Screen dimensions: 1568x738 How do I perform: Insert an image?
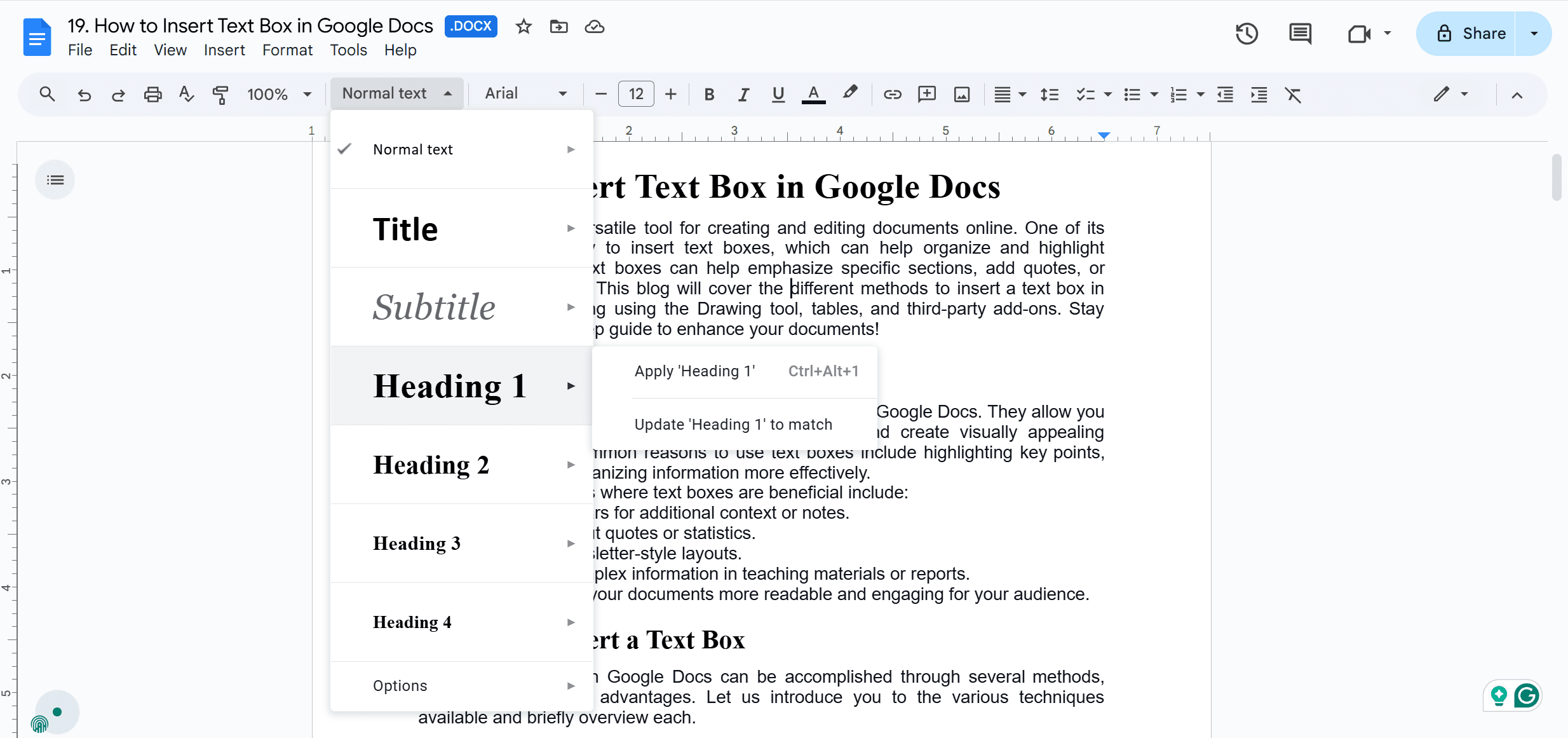click(962, 95)
